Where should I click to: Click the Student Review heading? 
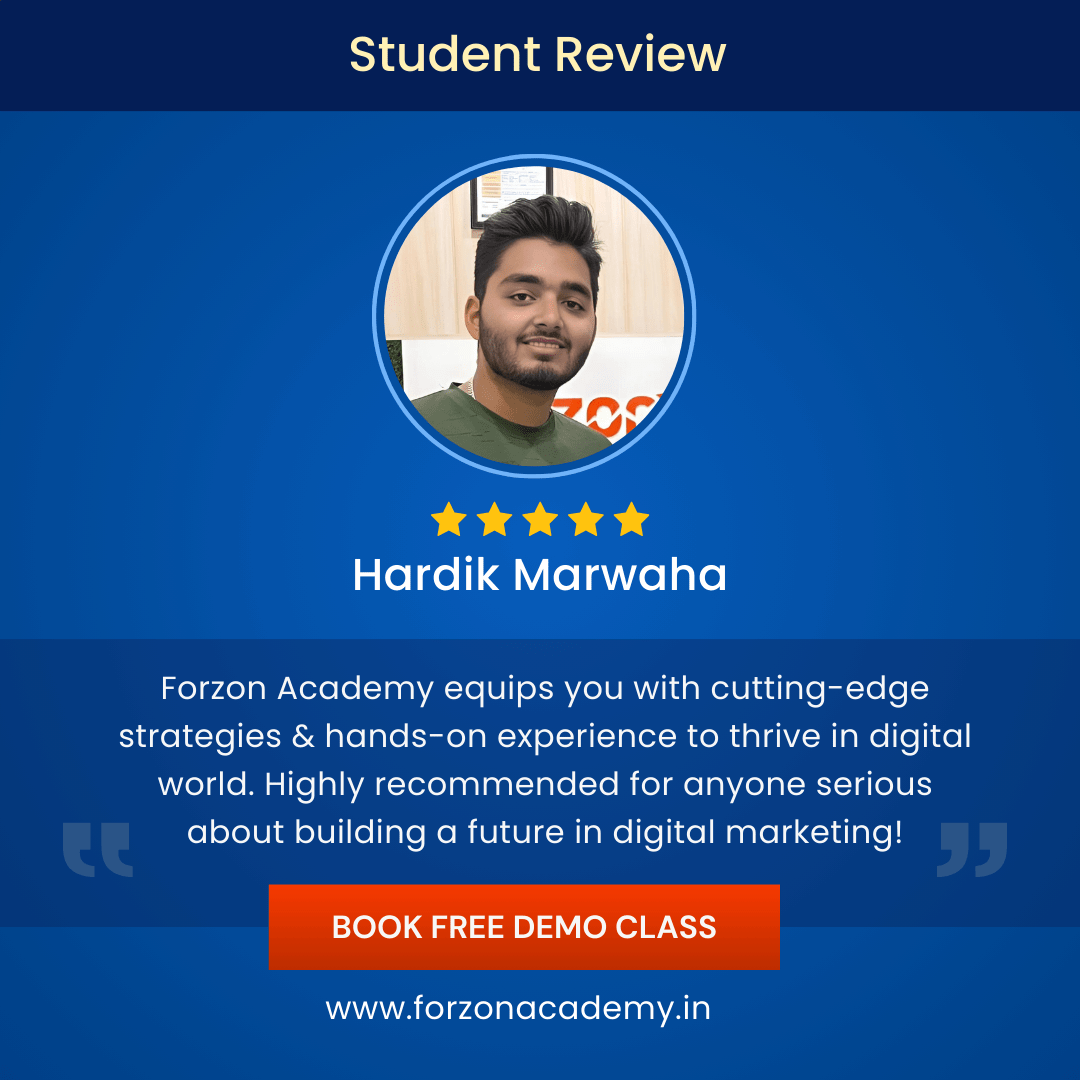538,54
